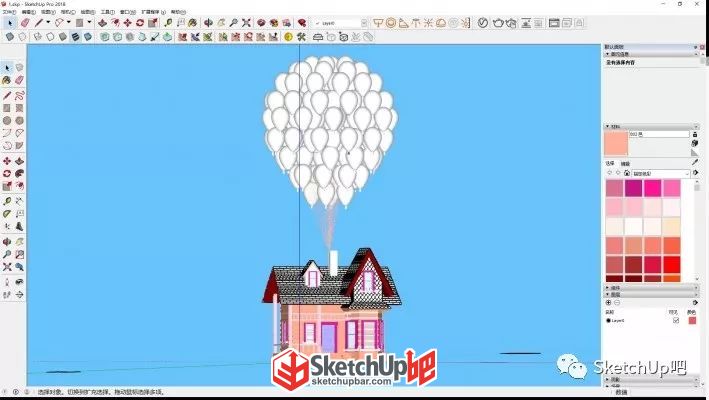Image resolution: width=709 pixels, height=400 pixels.
Task: Click the Layer0 color swatch
Action: point(692,320)
